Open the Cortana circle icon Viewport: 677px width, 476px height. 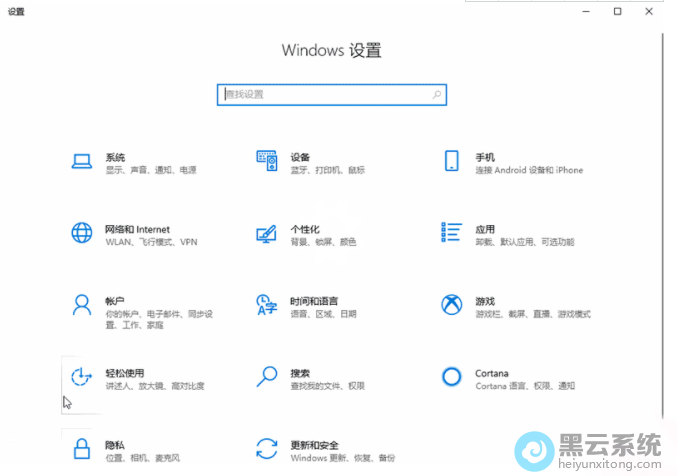click(x=451, y=377)
